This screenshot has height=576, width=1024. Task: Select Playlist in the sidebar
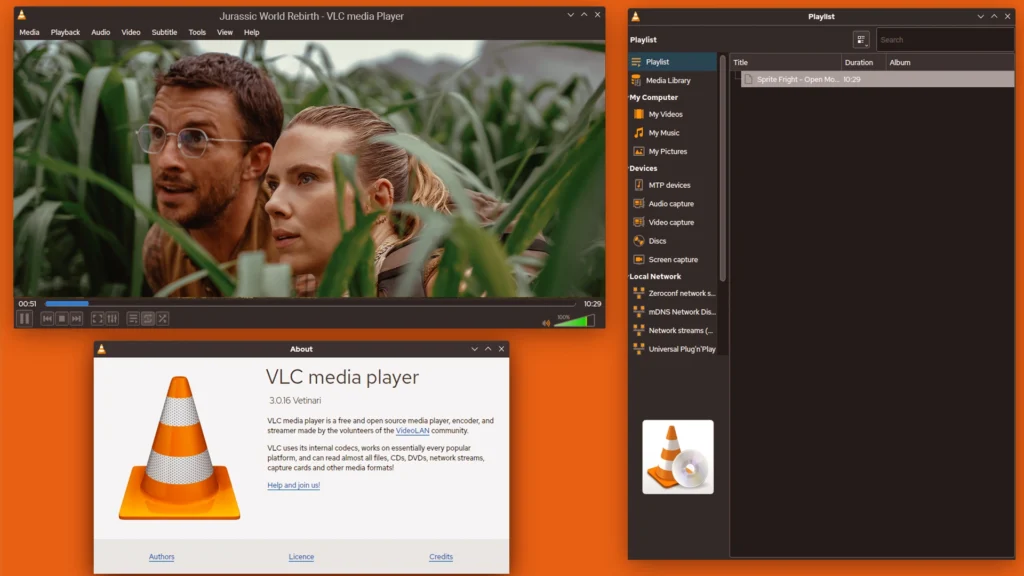point(673,61)
